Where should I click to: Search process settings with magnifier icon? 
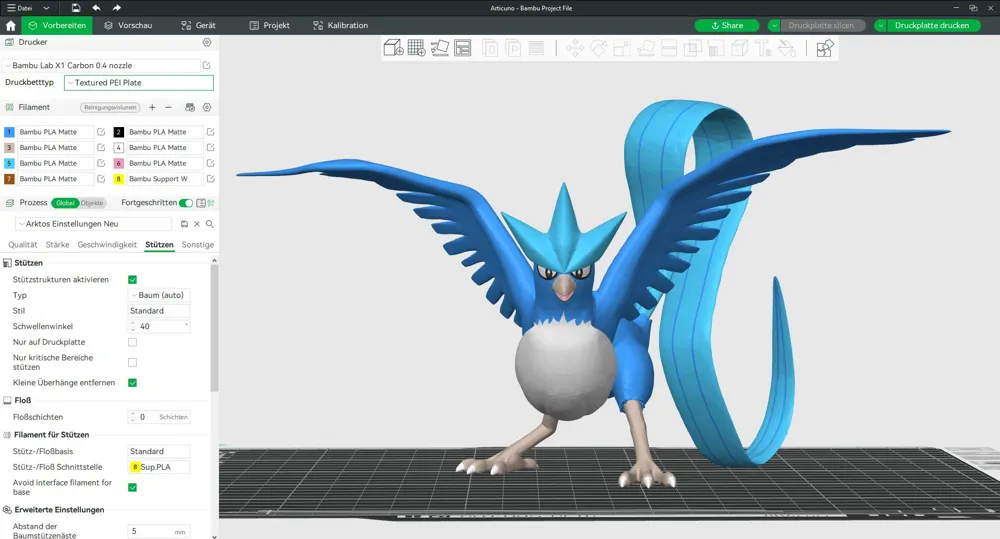(x=210, y=224)
